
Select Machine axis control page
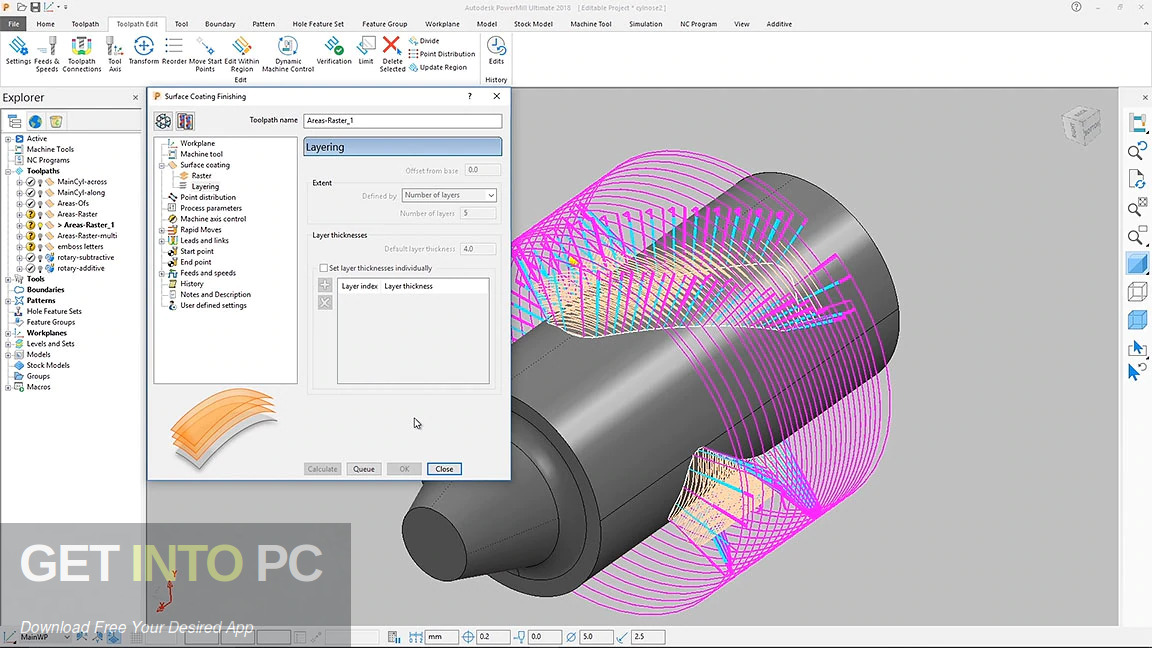point(213,219)
